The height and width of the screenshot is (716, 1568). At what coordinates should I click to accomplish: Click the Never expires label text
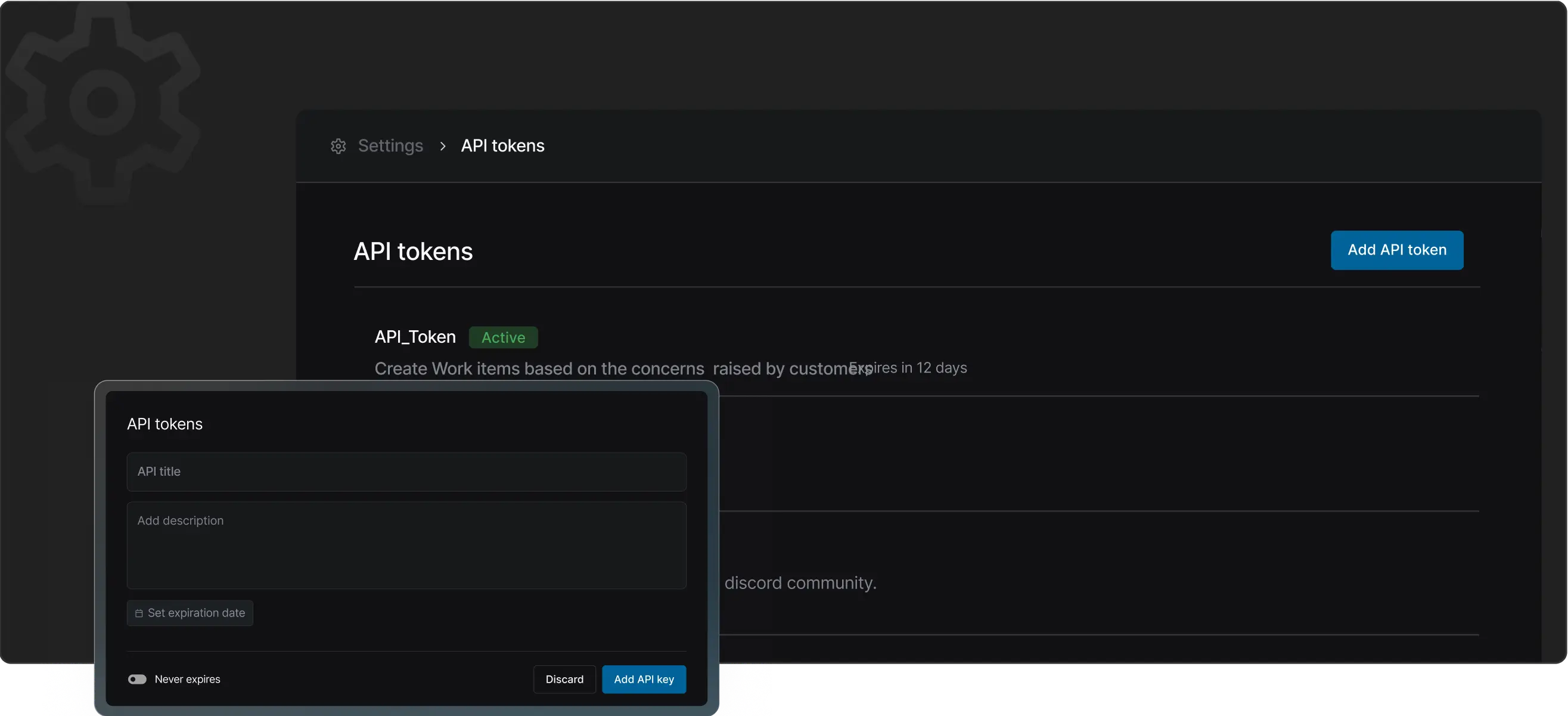pyautogui.click(x=188, y=680)
